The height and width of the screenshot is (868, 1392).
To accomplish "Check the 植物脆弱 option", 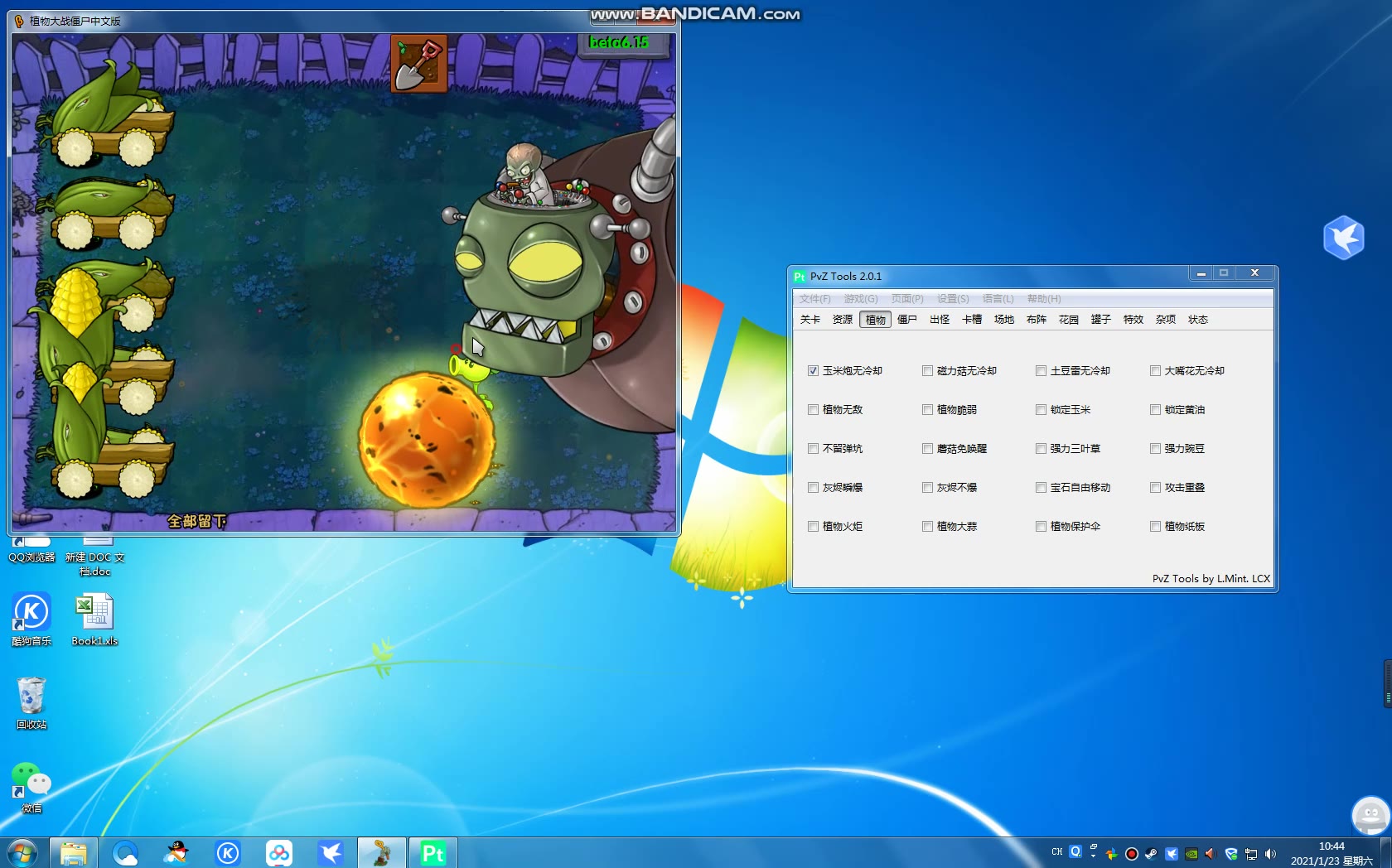I will pyautogui.click(x=927, y=409).
